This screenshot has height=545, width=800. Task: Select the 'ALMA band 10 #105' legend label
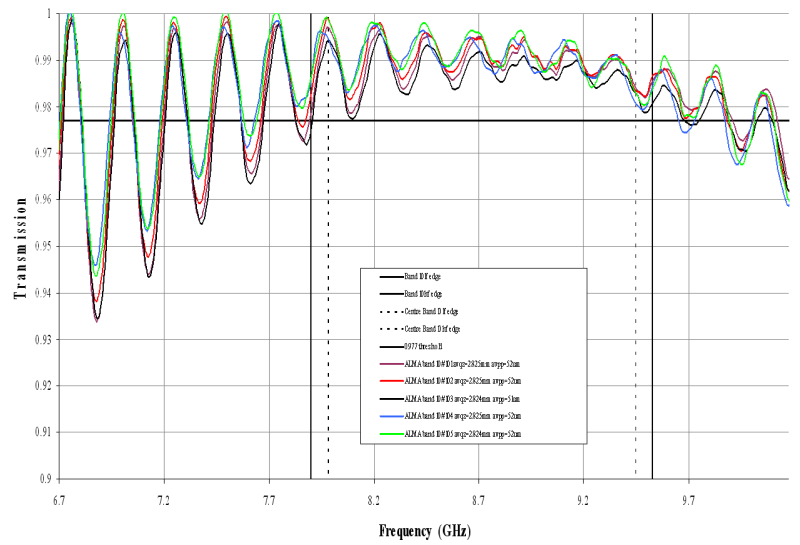tap(463, 434)
